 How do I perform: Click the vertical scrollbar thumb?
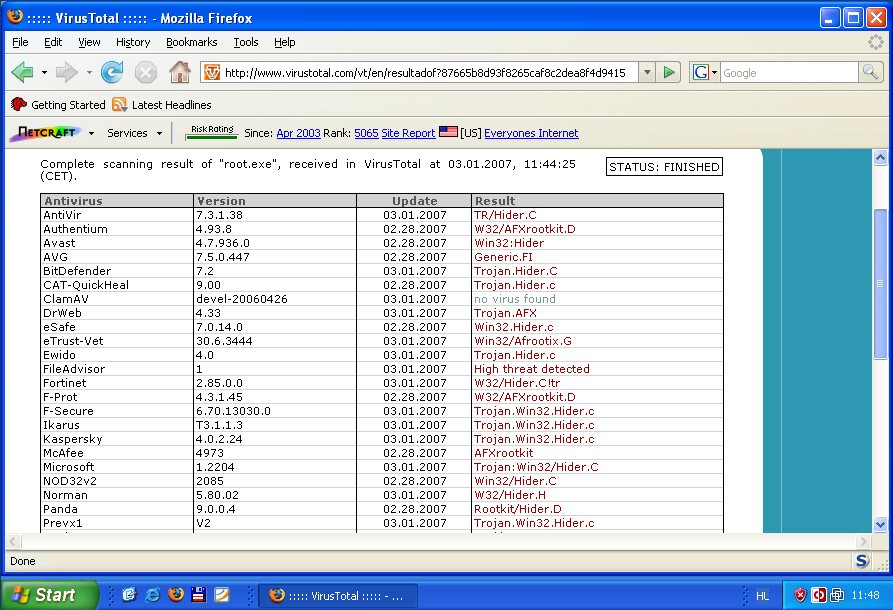[880, 284]
